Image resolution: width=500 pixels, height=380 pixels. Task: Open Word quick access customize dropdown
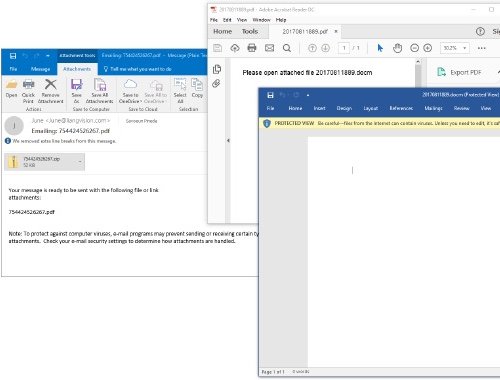308,95
